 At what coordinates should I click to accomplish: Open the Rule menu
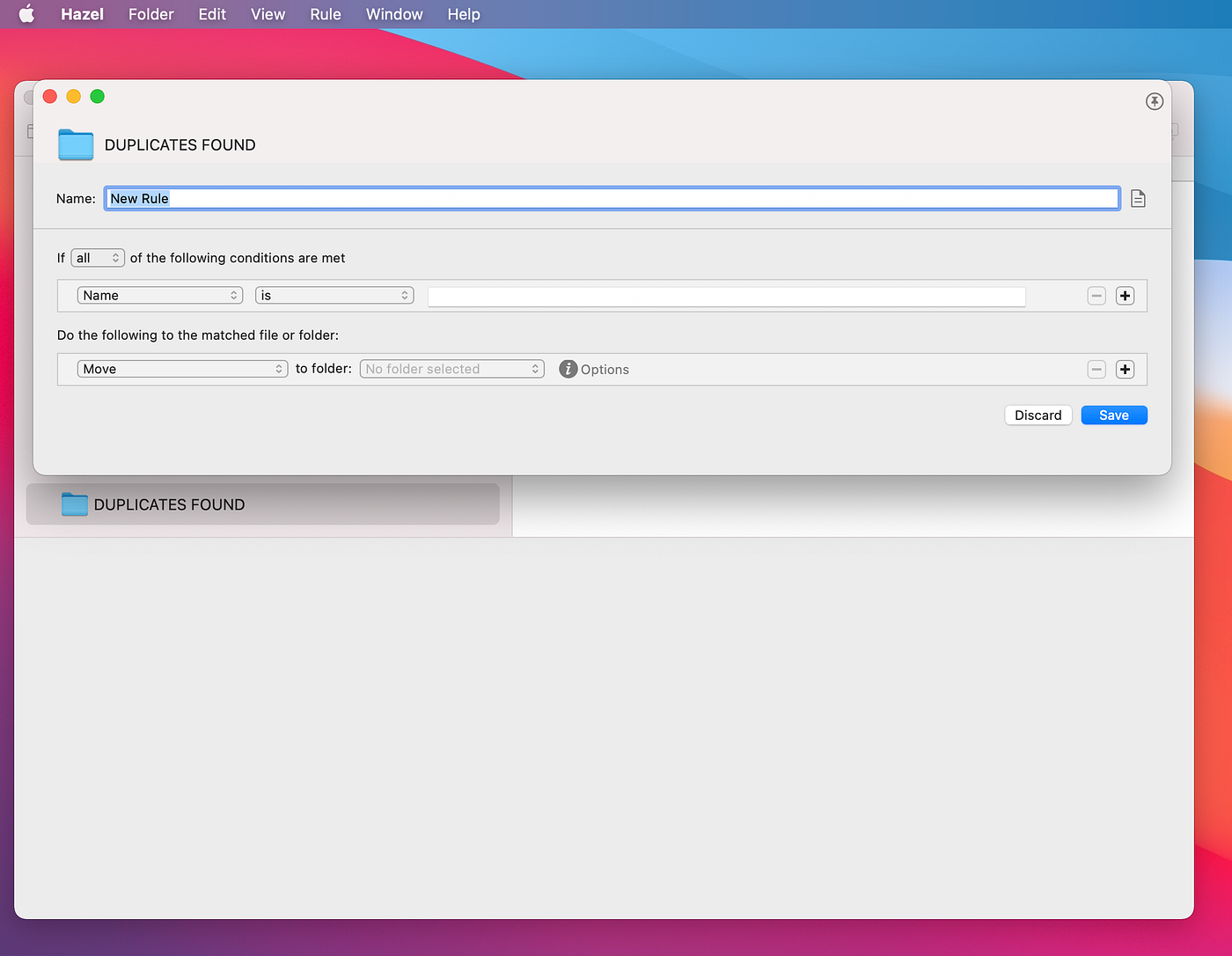pos(326,14)
